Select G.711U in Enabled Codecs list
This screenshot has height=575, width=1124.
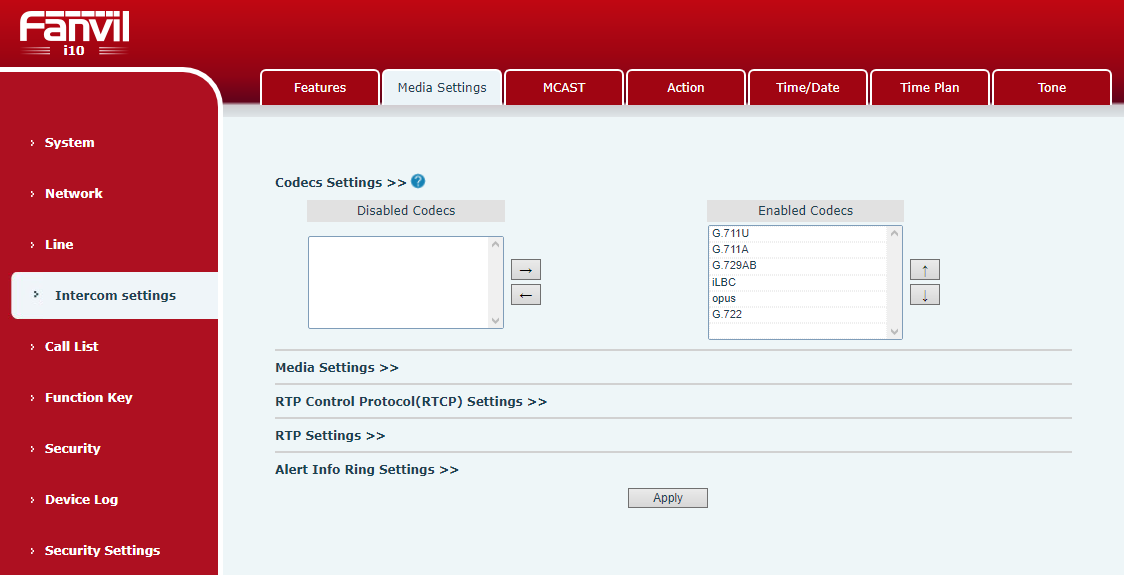(731, 234)
